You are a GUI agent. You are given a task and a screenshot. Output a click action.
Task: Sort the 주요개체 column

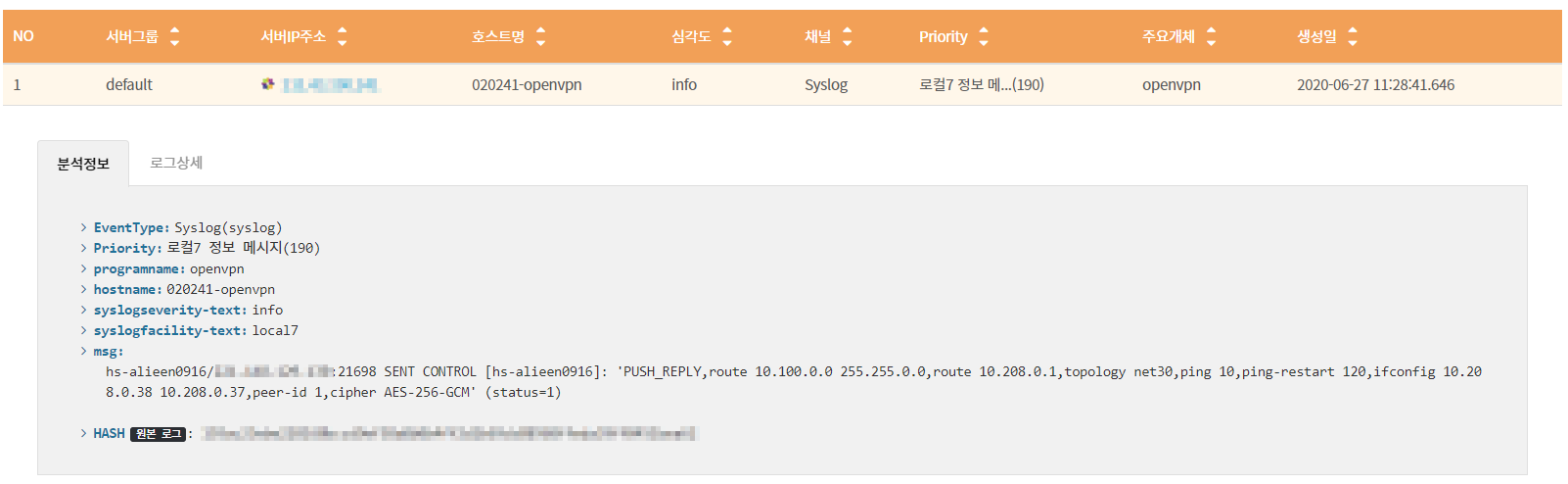pos(1211,36)
